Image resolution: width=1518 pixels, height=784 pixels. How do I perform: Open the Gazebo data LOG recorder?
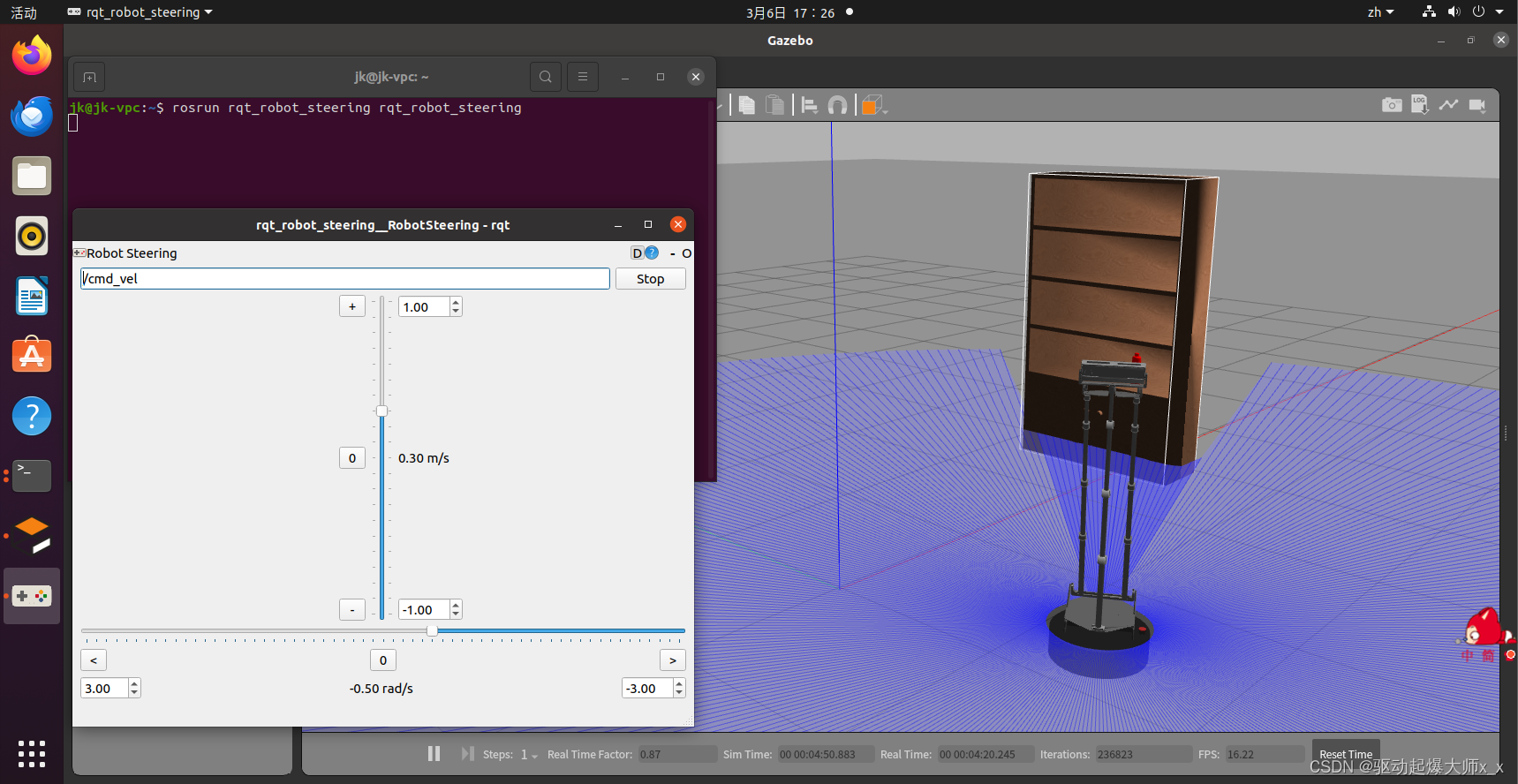1420,104
